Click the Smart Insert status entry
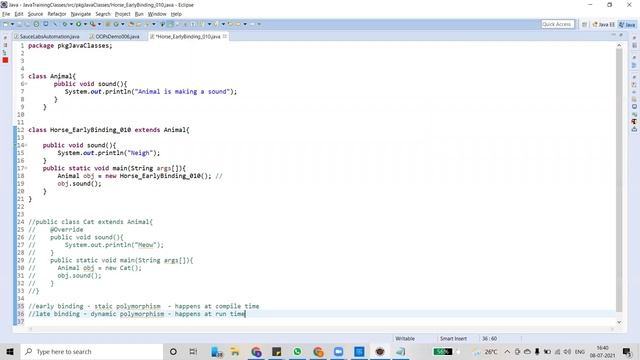640x360 pixels. pos(453,338)
